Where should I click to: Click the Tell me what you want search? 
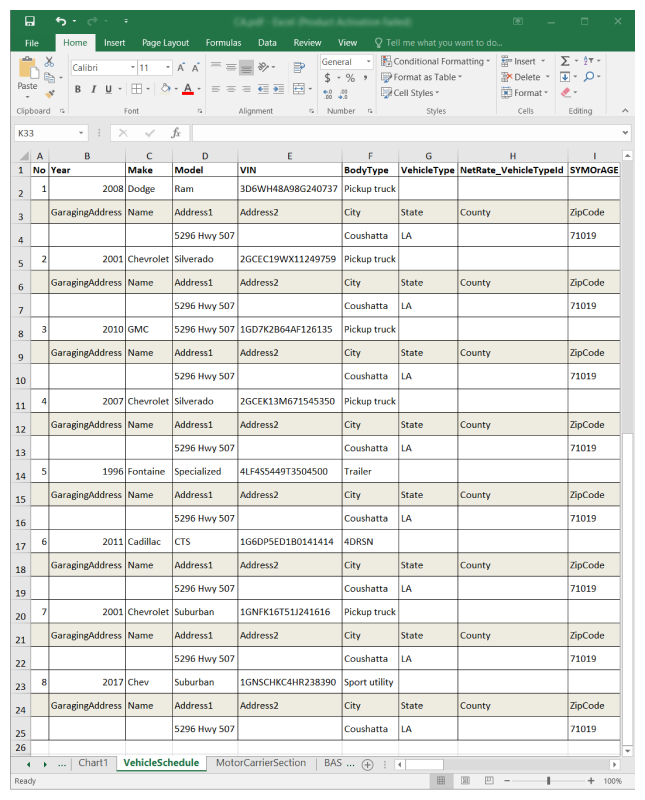coord(439,43)
